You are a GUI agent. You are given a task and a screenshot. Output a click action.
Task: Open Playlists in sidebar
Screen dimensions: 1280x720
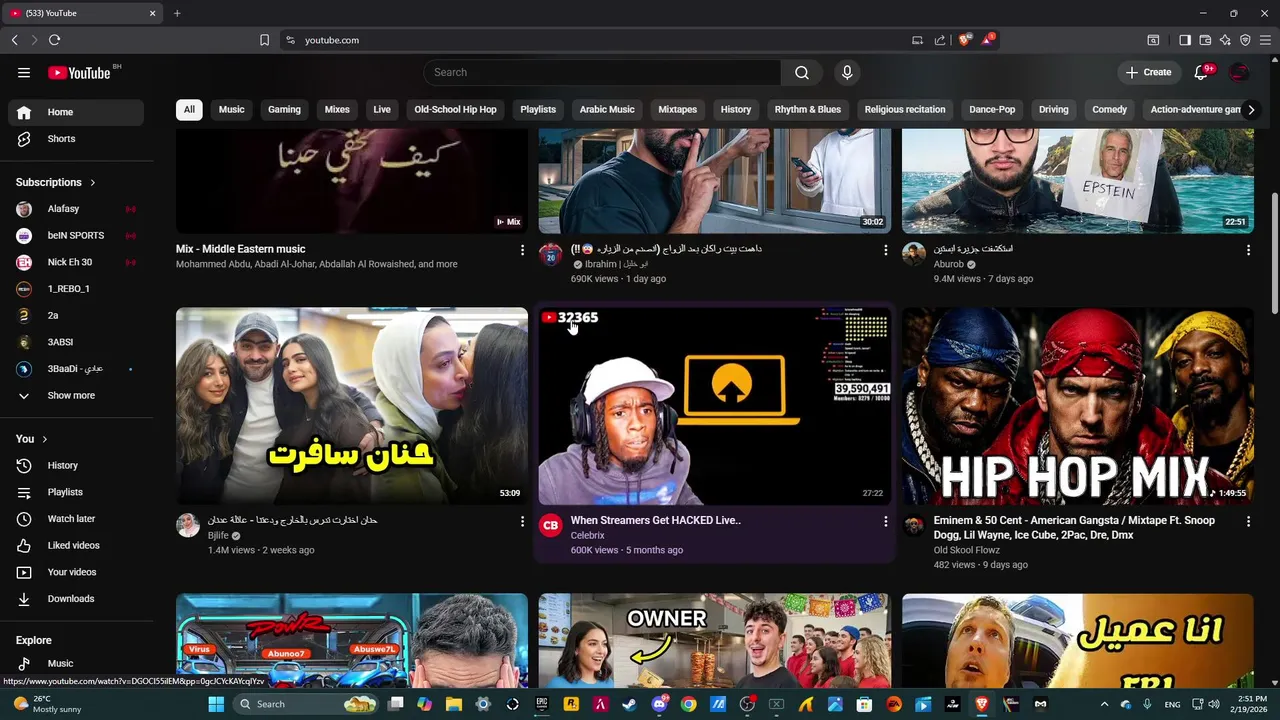(76, 492)
